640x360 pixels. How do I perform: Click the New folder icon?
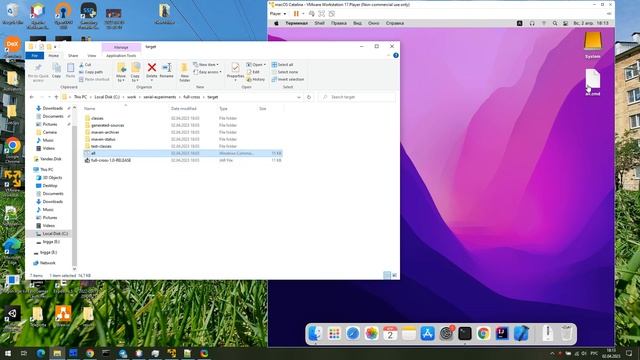coord(184,68)
